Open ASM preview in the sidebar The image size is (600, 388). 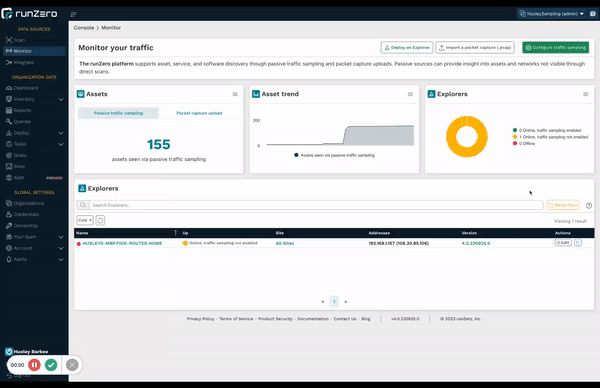coord(34,178)
